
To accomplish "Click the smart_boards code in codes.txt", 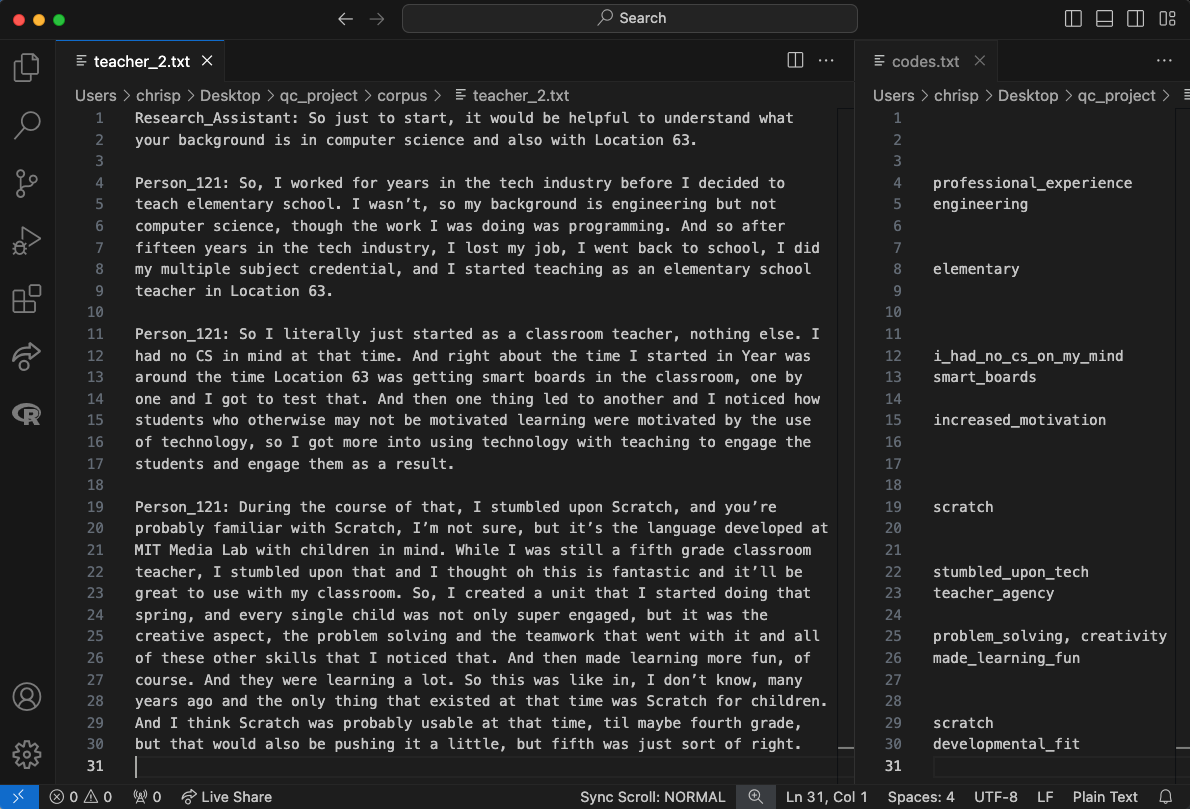I will tap(984, 377).
